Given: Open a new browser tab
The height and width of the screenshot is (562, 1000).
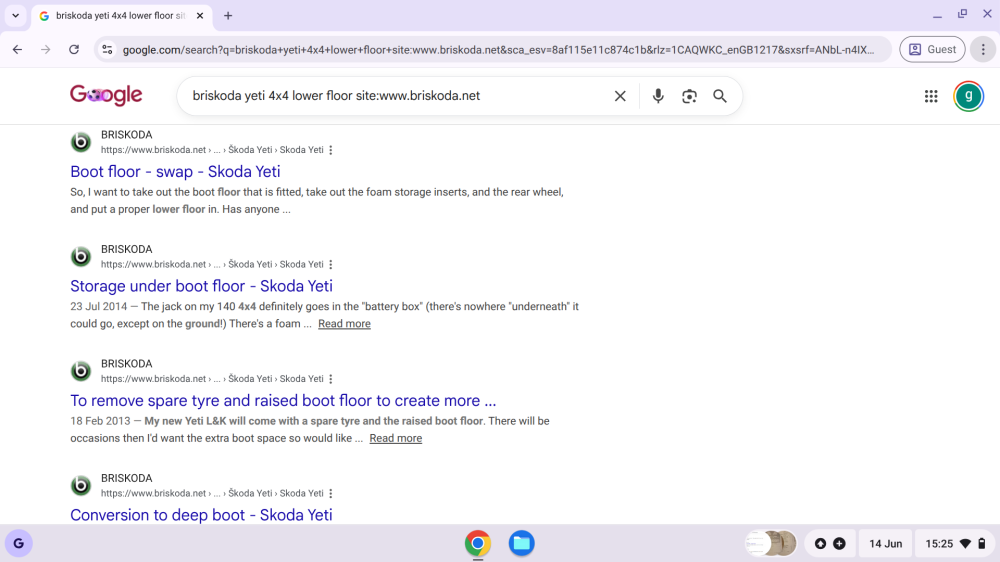Looking at the screenshot, I should pyautogui.click(x=228, y=15).
